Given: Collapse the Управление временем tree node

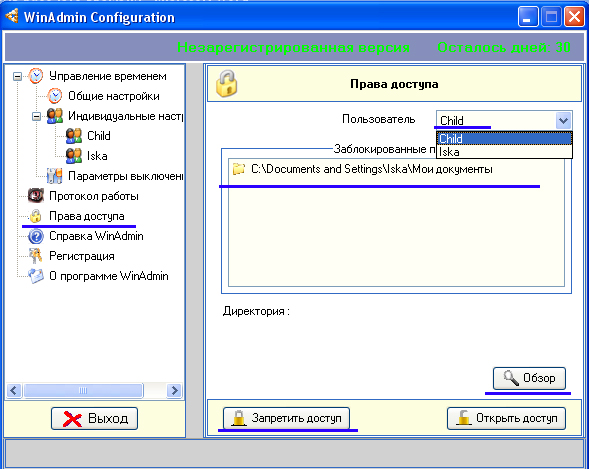Looking at the screenshot, I should click(17, 77).
